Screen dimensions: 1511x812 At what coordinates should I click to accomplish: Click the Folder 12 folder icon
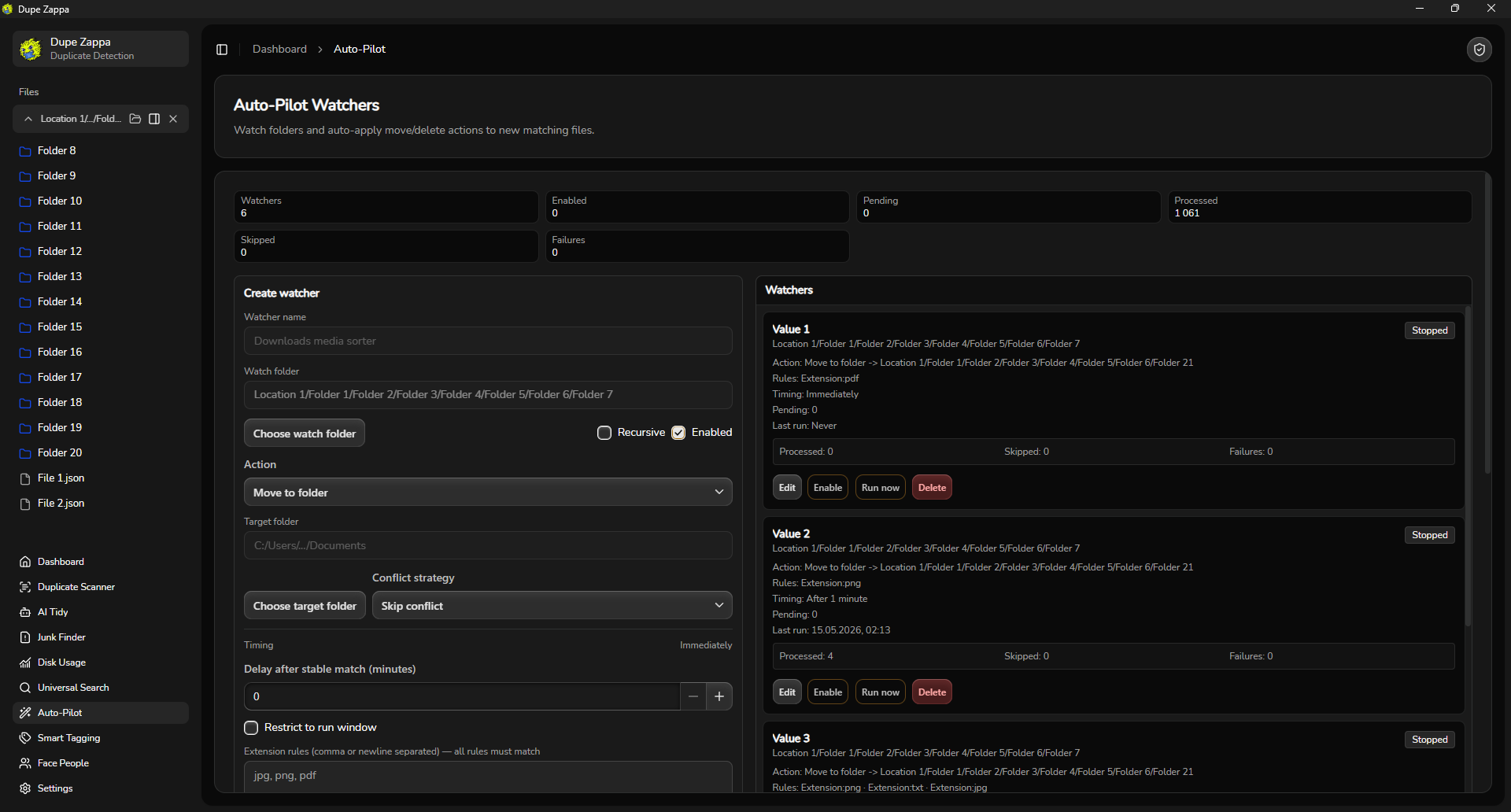pyautogui.click(x=25, y=252)
